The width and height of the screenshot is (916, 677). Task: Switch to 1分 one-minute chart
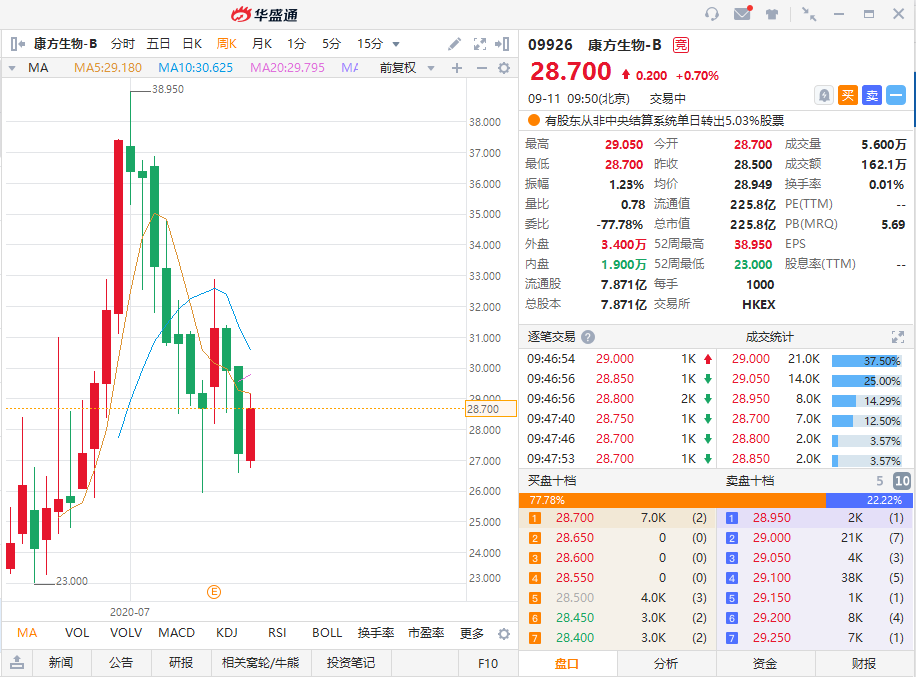[x=296, y=44]
